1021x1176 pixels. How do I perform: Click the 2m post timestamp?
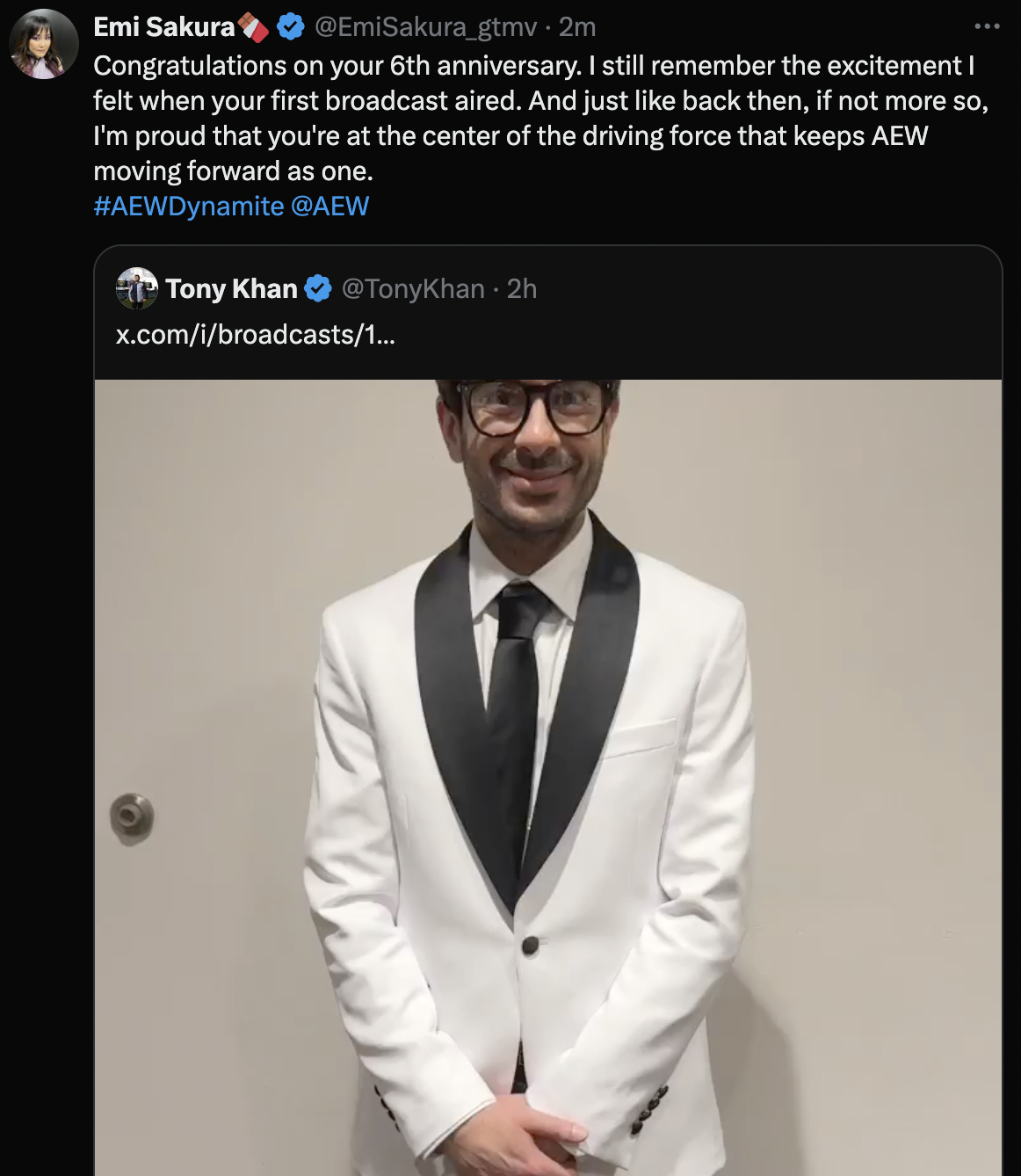[577, 27]
